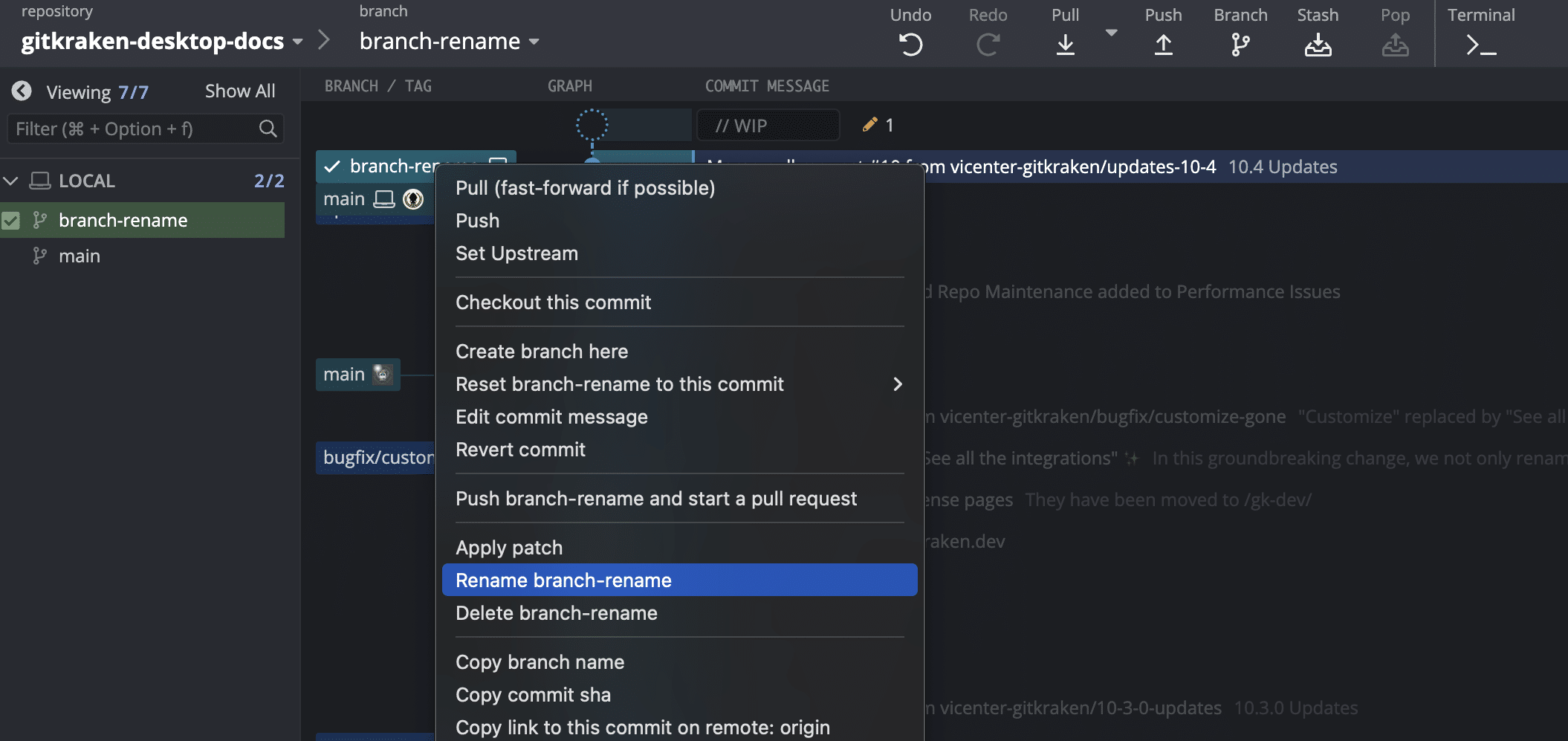Image resolution: width=1568 pixels, height=741 pixels.
Task: Click the Stash icon
Action: point(1318,43)
